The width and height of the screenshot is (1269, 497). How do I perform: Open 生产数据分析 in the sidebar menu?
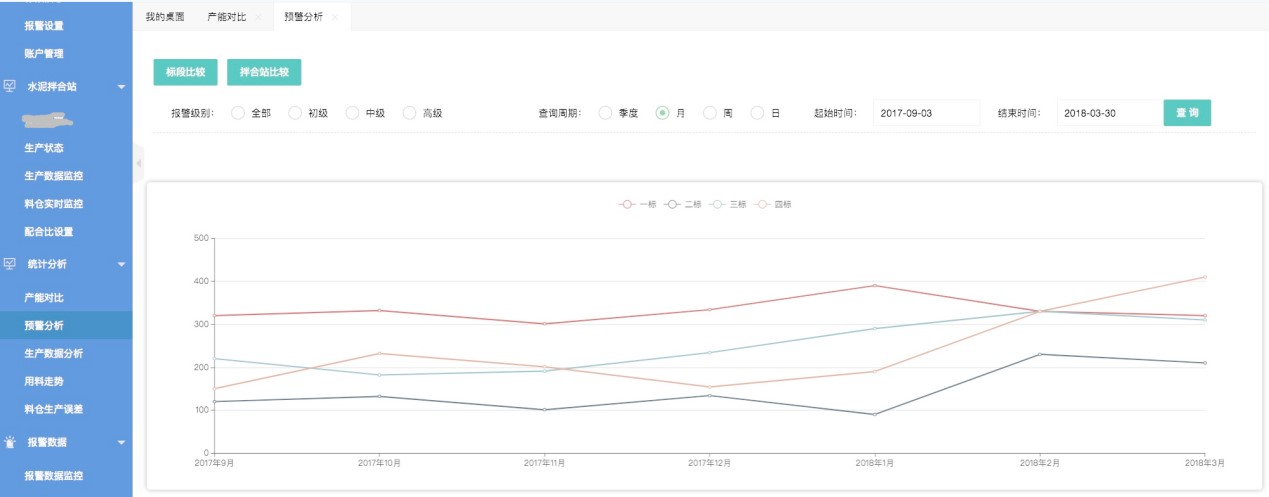pos(54,354)
